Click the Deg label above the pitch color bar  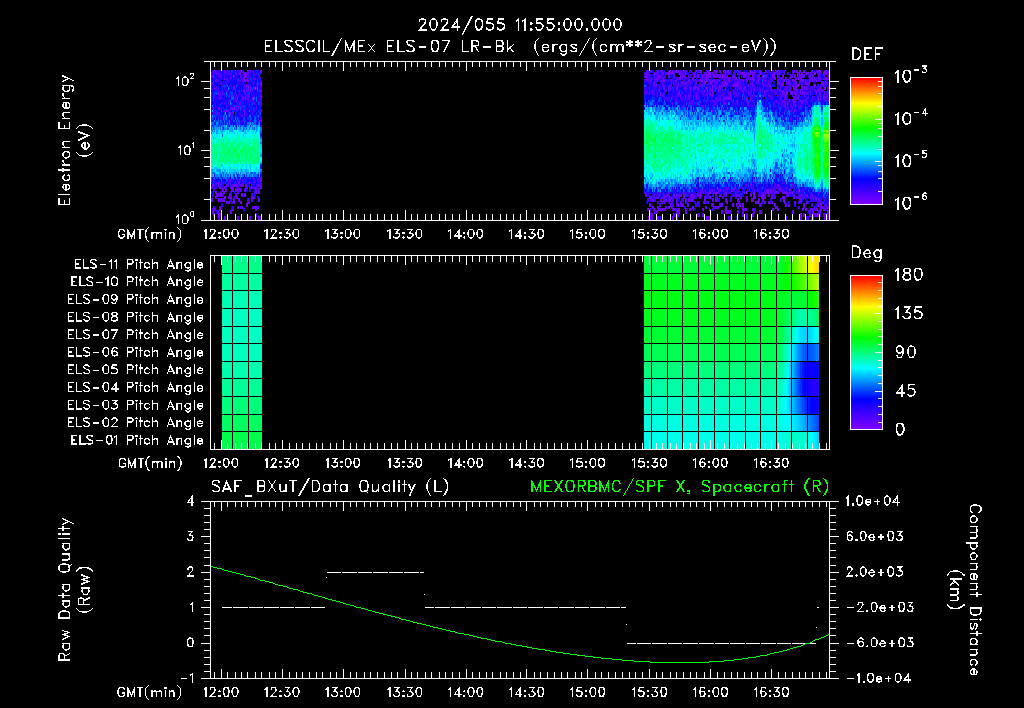[866, 253]
